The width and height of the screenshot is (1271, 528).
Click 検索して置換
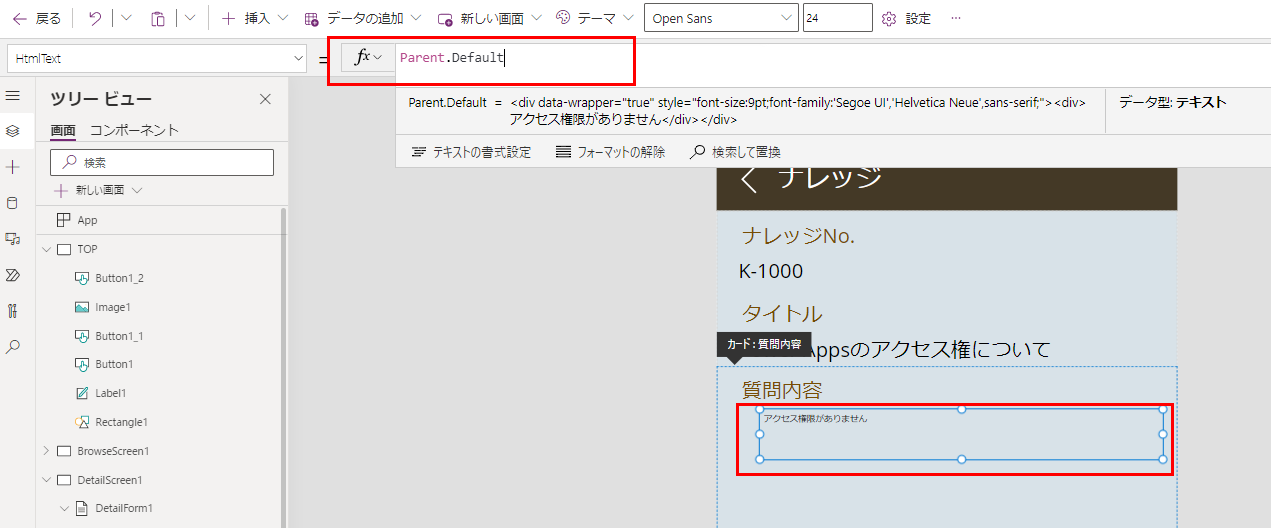coord(736,152)
